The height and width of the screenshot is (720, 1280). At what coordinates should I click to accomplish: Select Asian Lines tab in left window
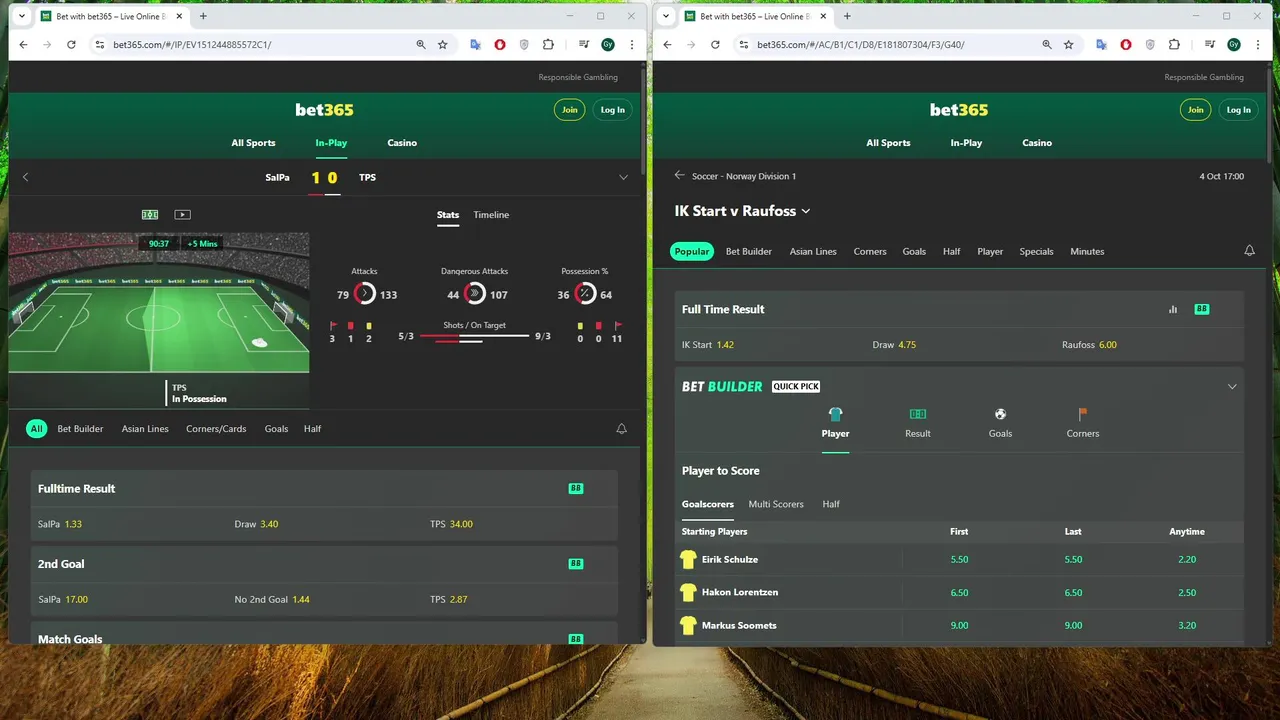click(x=145, y=429)
